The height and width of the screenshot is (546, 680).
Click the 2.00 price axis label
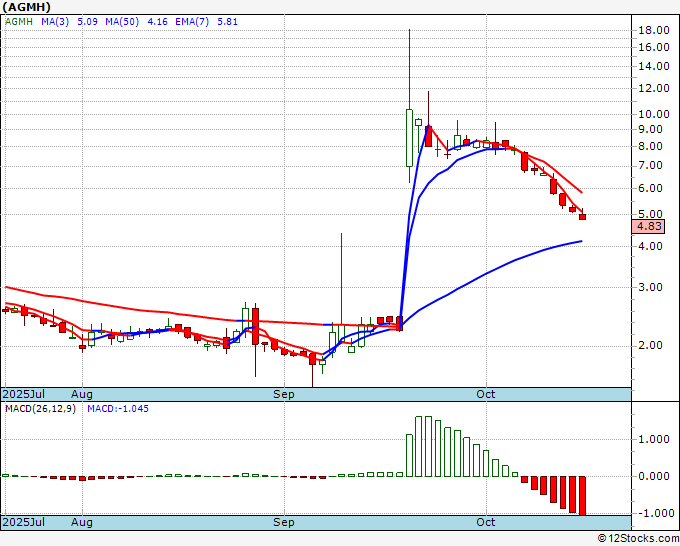coord(651,346)
